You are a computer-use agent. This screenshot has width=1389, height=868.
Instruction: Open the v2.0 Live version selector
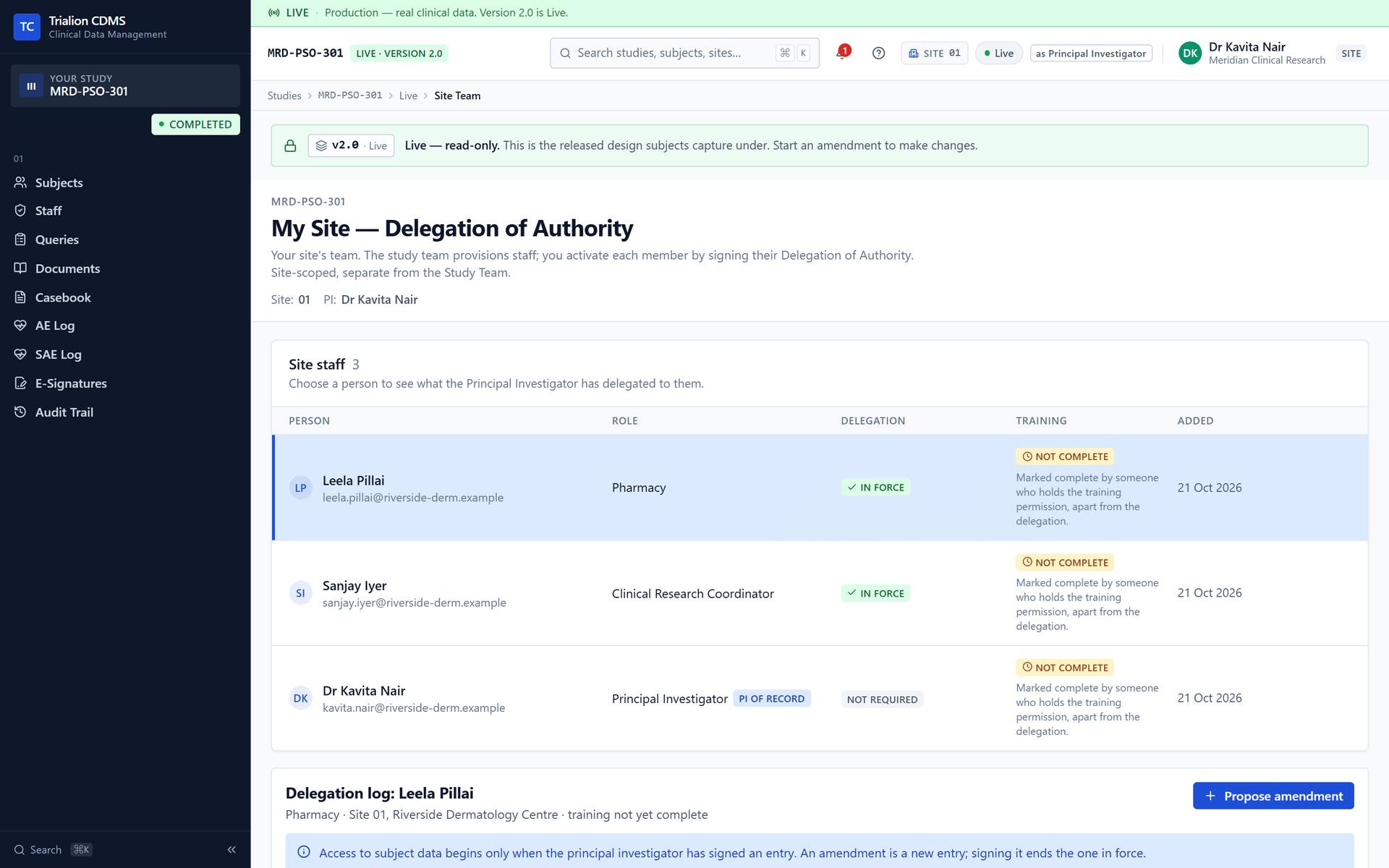pos(351,145)
